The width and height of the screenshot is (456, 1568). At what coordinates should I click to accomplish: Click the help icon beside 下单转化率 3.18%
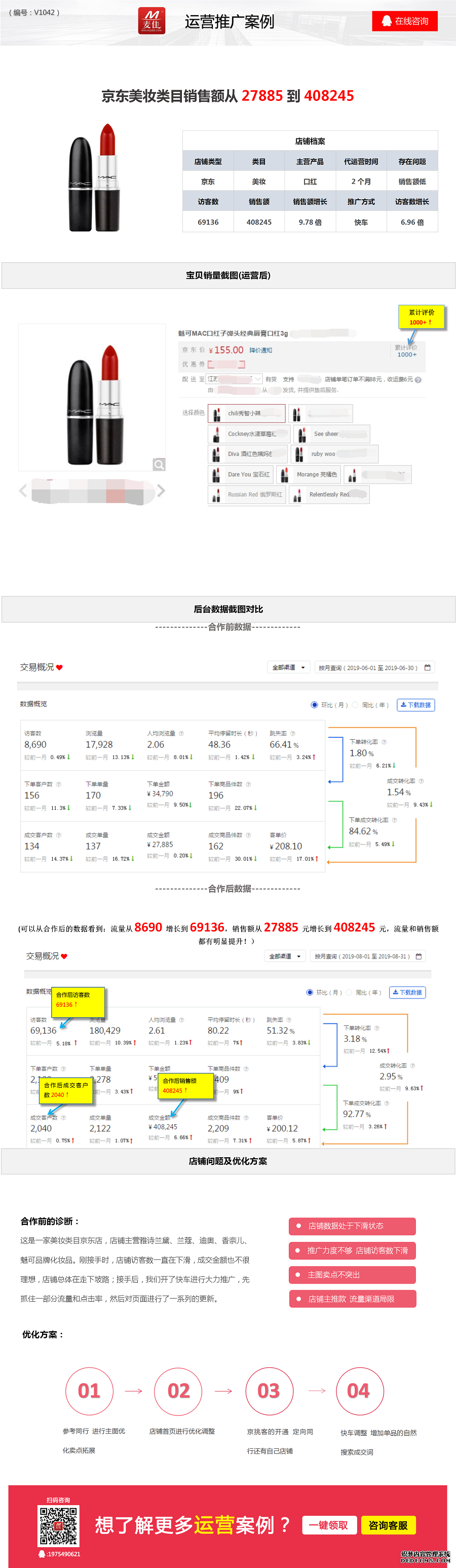click(x=377, y=1028)
